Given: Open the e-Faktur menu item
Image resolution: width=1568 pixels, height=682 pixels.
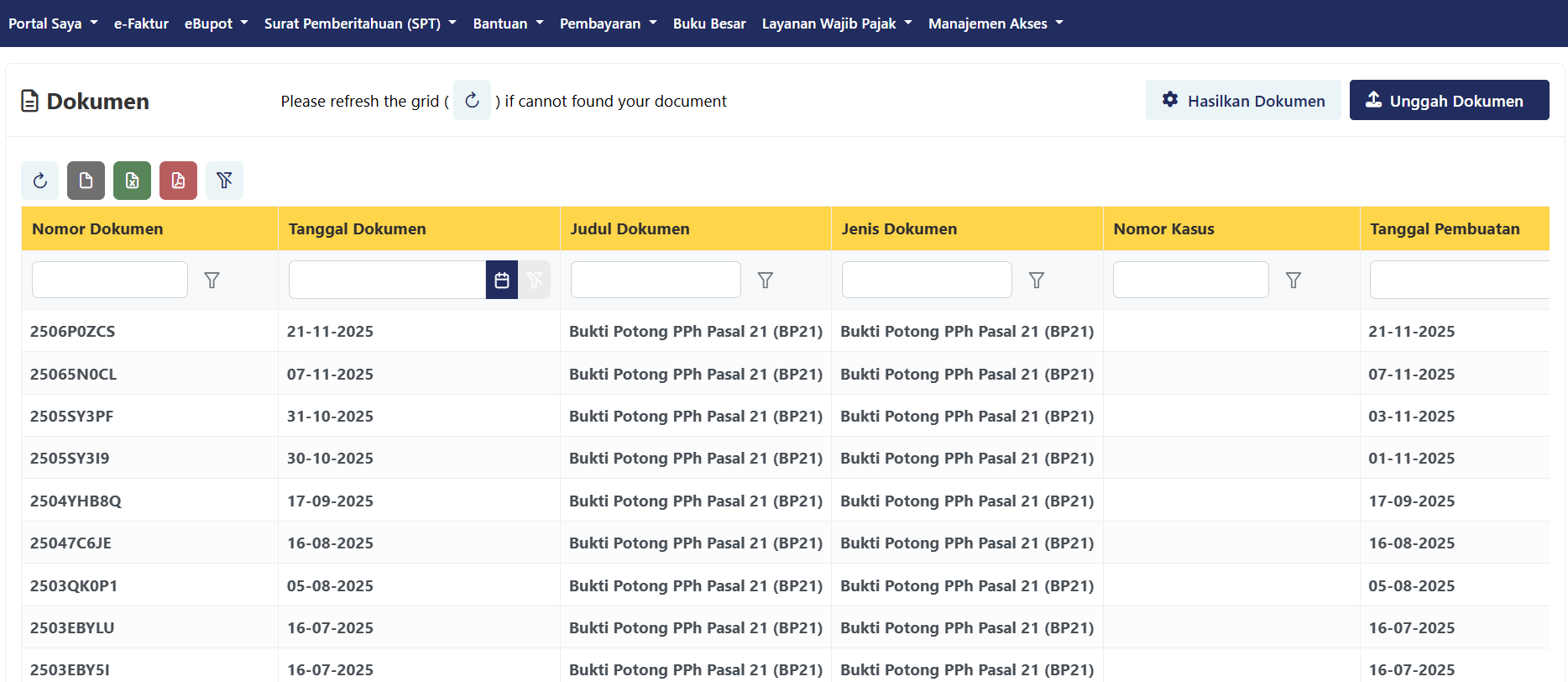Looking at the screenshot, I should pos(141,24).
